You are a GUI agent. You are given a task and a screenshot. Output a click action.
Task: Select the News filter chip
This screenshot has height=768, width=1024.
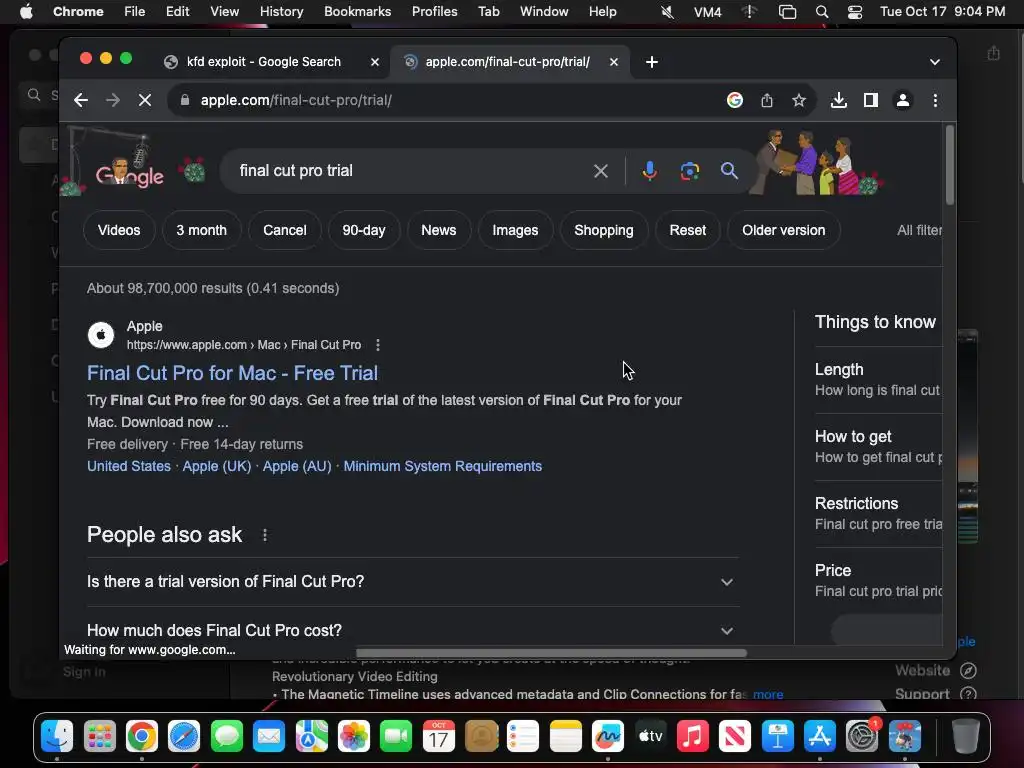click(439, 231)
